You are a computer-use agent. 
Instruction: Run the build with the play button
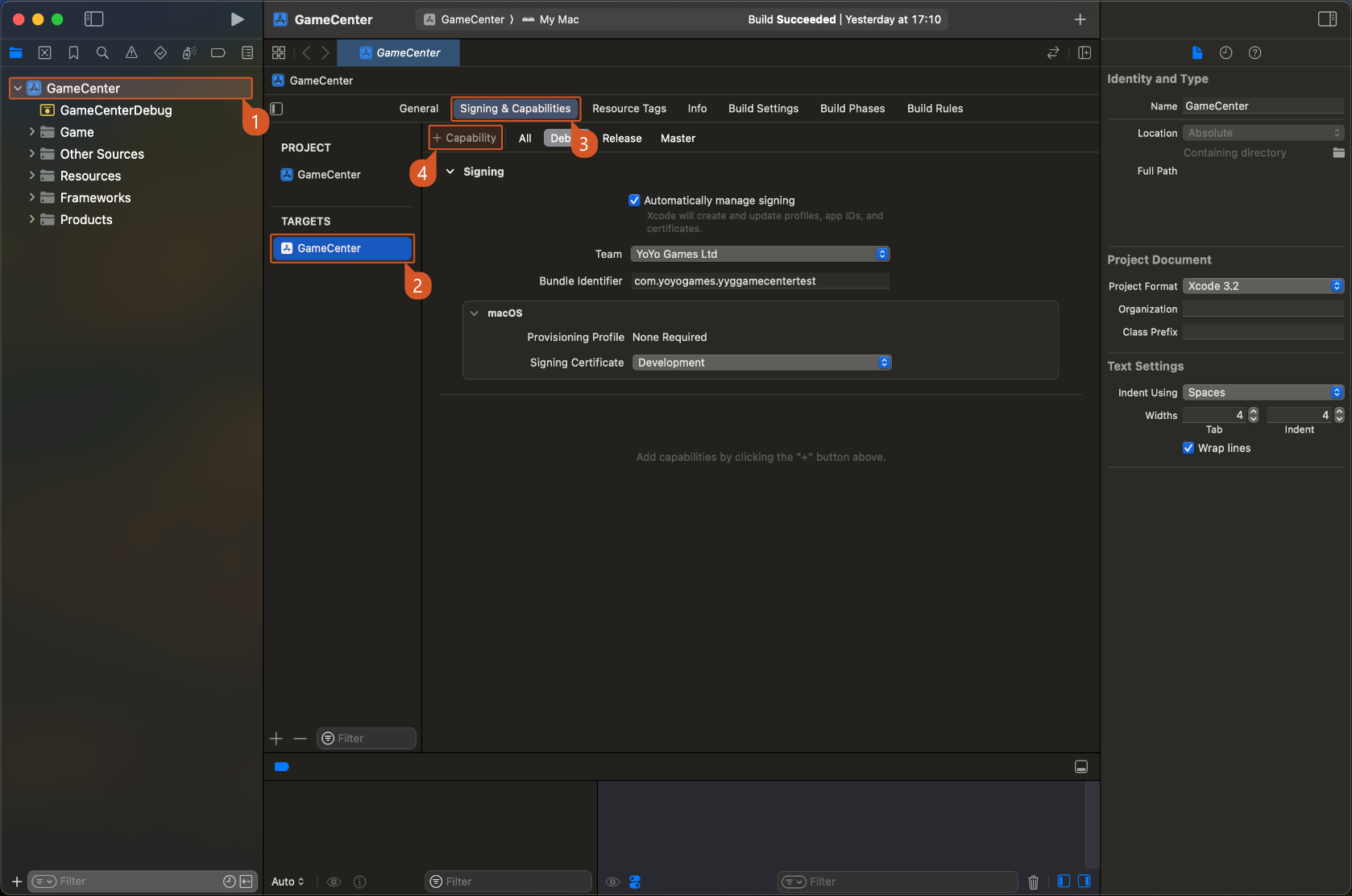click(x=237, y=19)
